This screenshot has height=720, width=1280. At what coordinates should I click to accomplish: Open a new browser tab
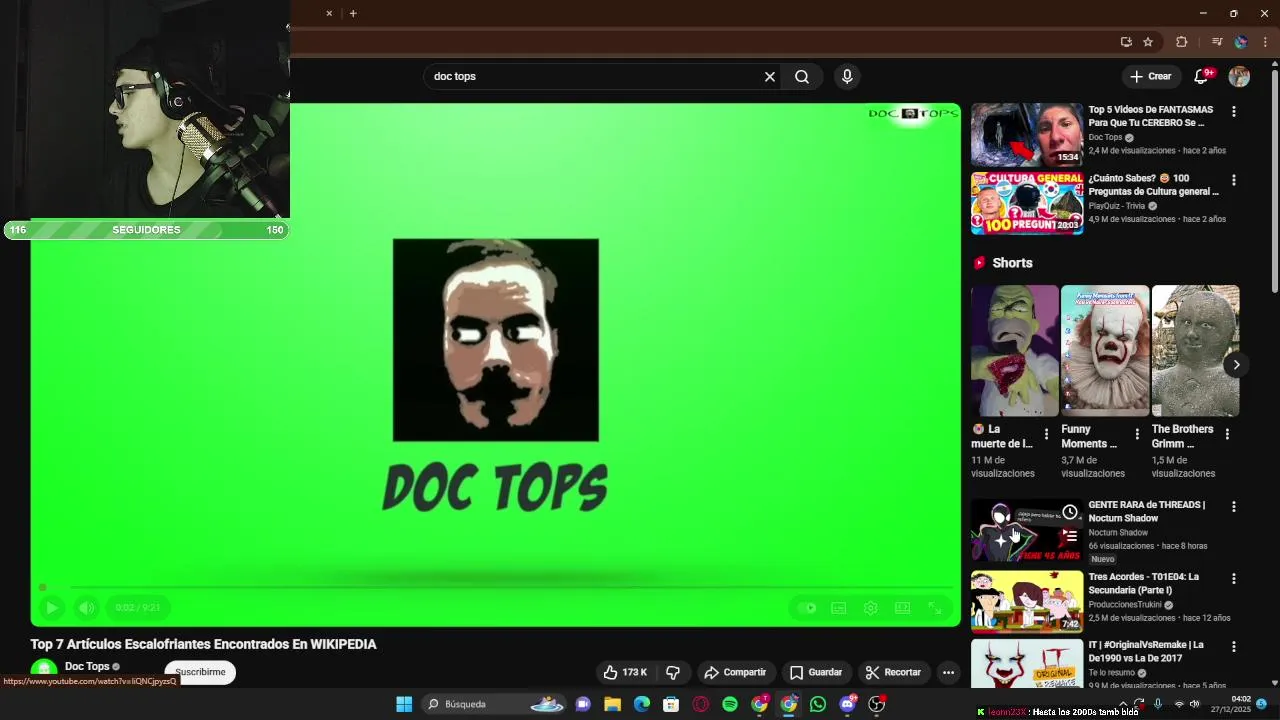coord(353,13)
